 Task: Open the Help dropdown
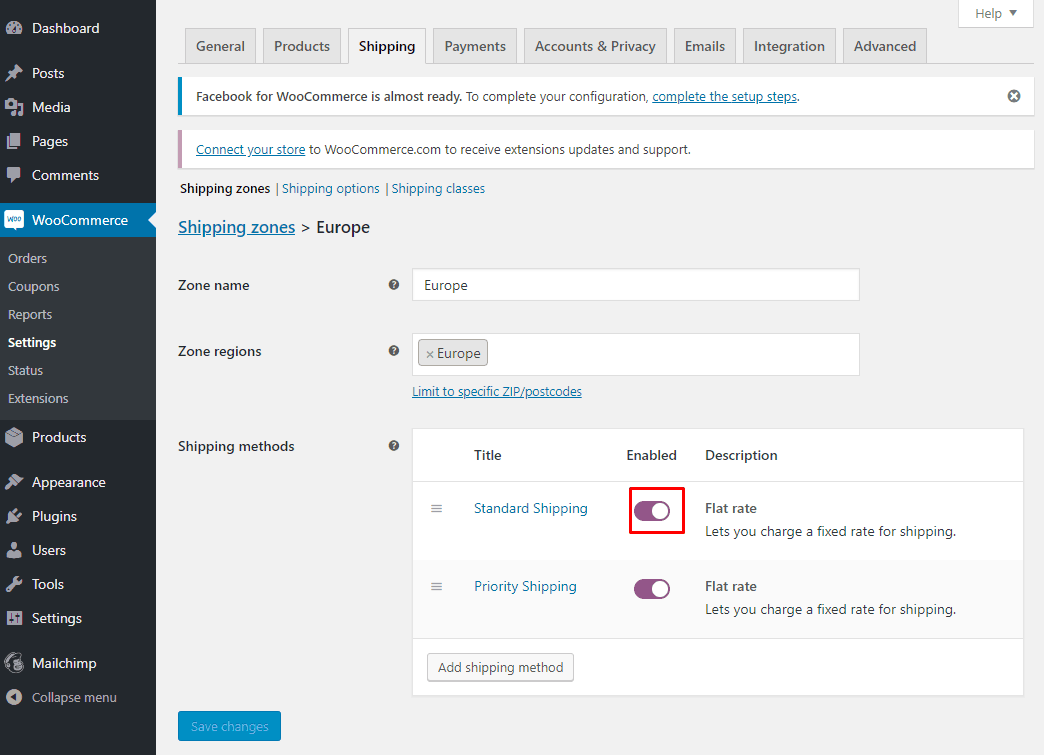995,13
